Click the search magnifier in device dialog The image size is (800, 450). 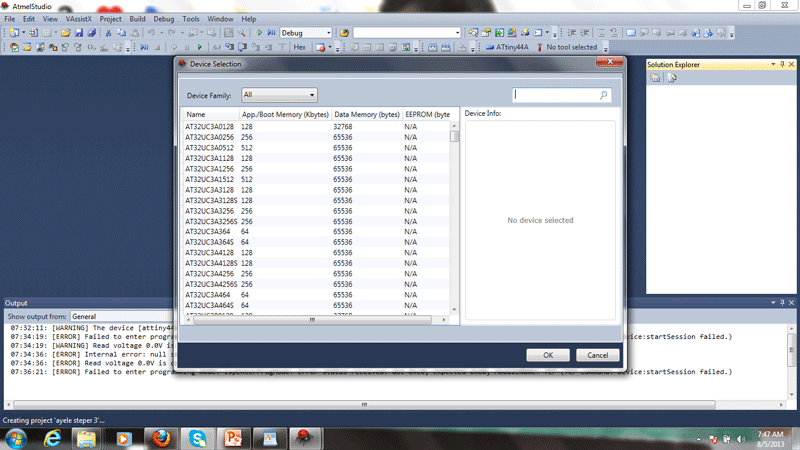point(604,95)
